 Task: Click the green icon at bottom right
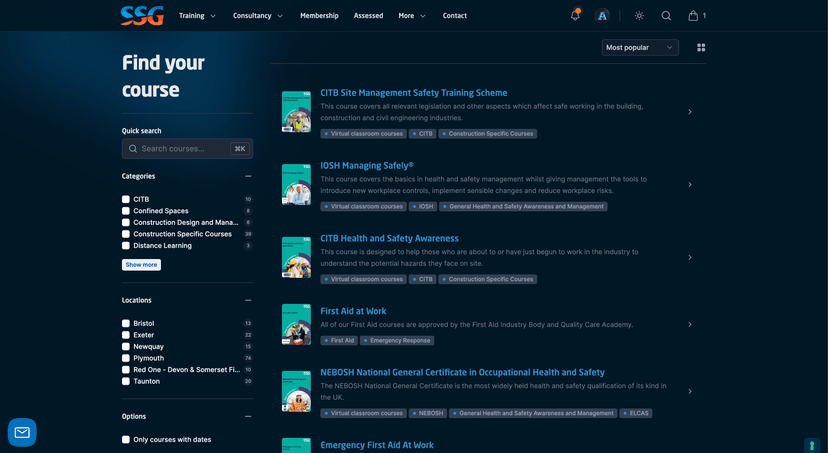812,445
